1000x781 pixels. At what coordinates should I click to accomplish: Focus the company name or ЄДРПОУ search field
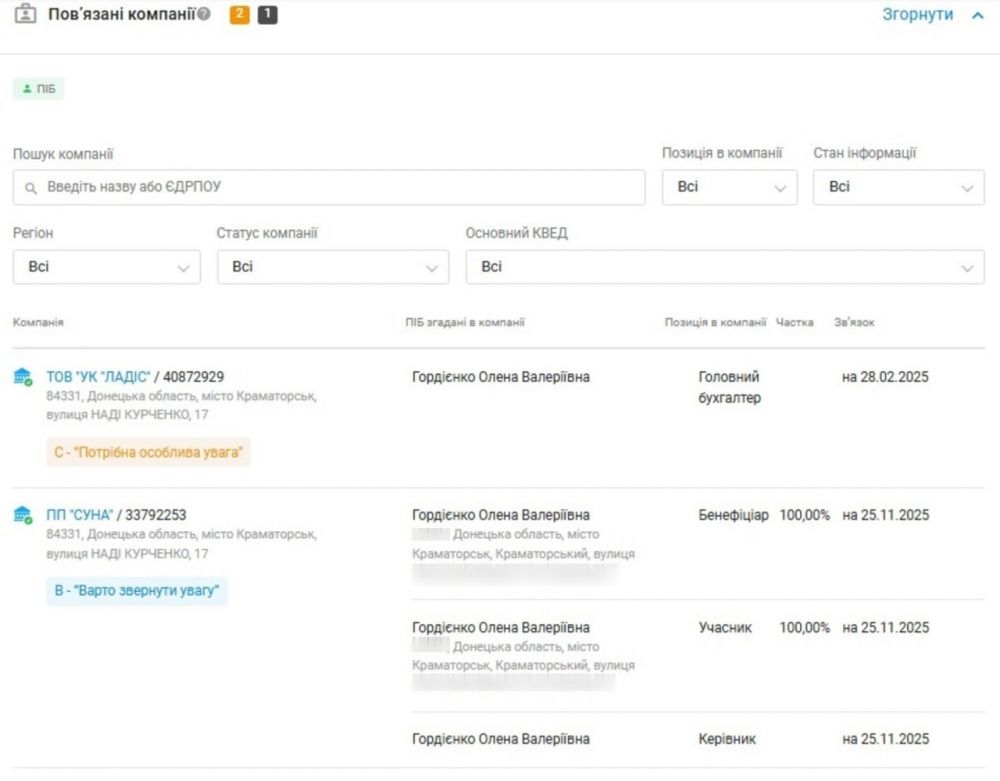(340, 187)
